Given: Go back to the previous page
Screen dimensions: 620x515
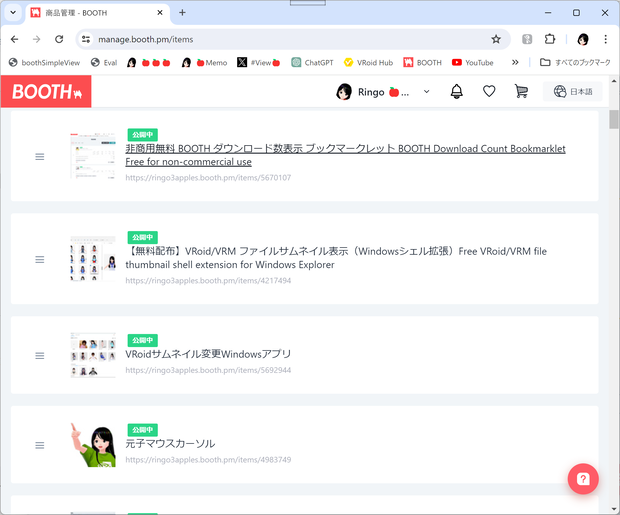Looking at the screenshot, I should tap(15, 39).
